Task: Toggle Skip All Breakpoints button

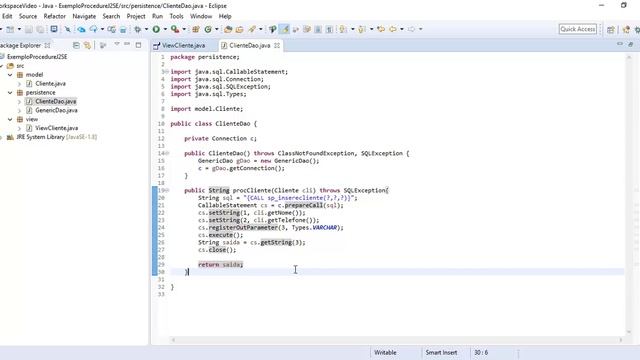Action: [x=67, y=29]
